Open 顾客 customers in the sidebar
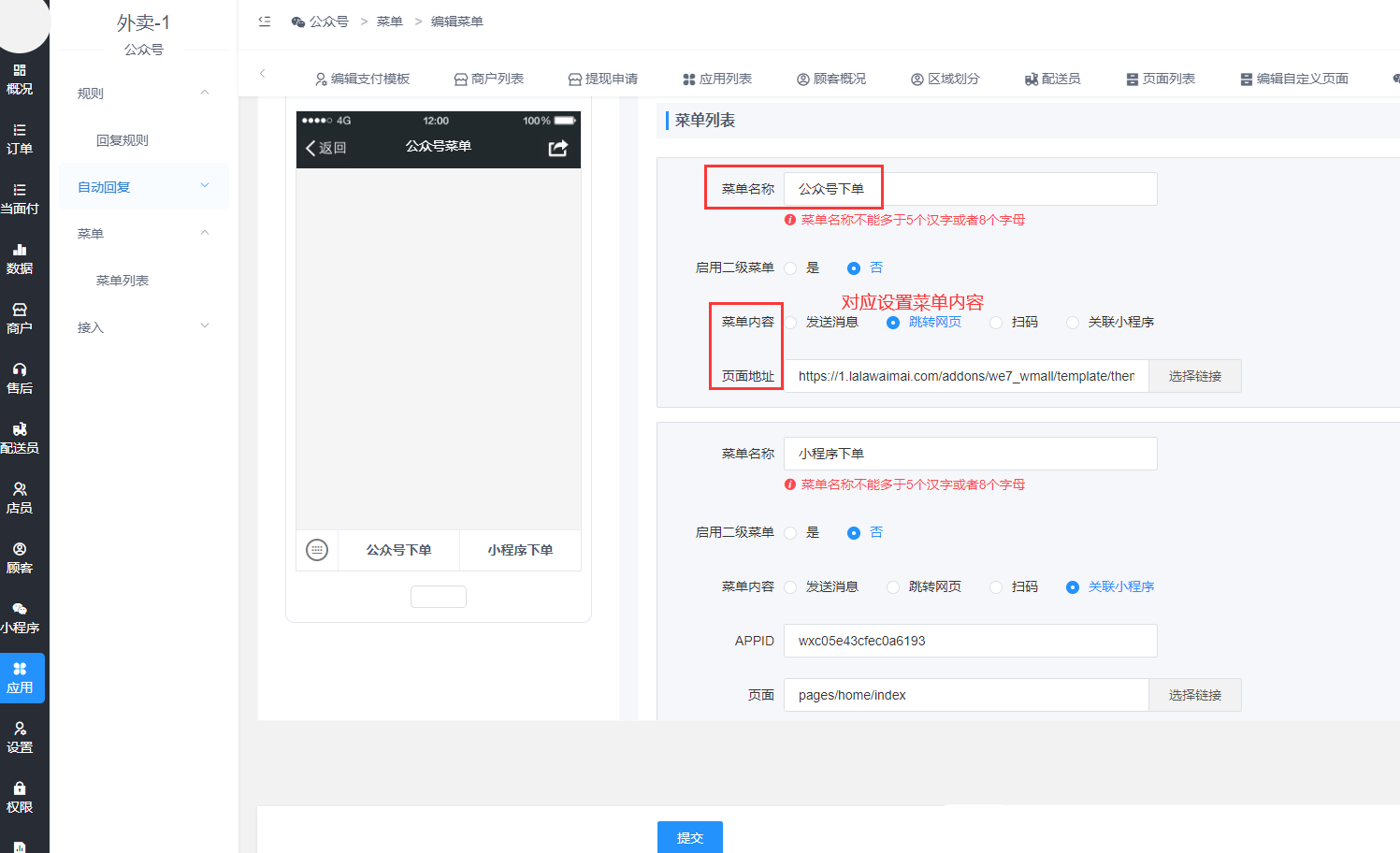 click(20, 558)
